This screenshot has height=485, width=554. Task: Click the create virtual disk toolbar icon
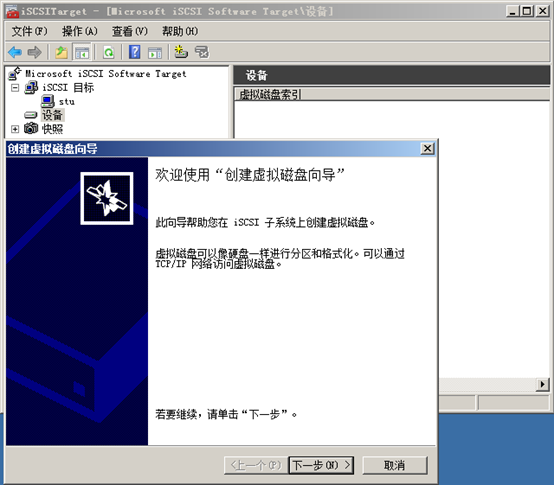click(x=181, y=52)
